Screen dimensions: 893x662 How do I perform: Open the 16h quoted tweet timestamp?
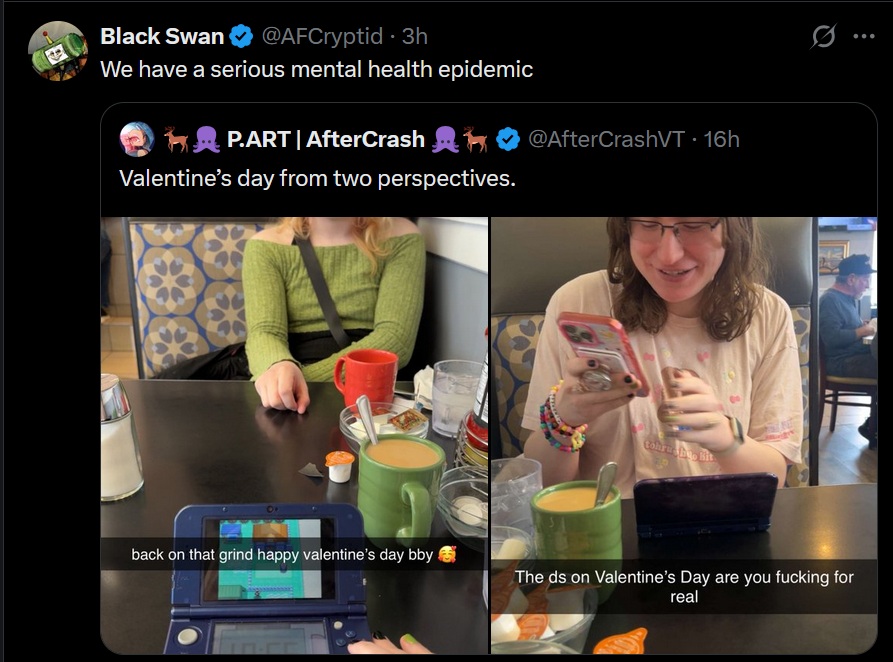coord(722,140)
